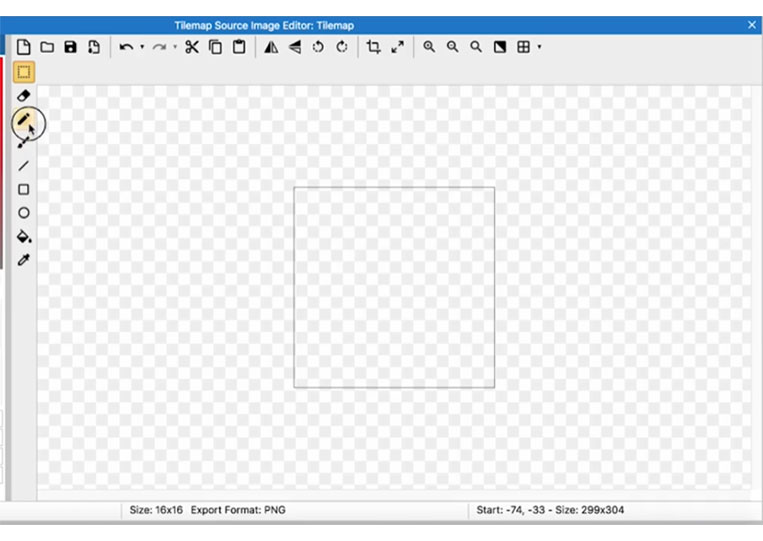Viewport: 763px width, 541px height.
Task: Click the 'Start: -74, -33 - Size: 299x304' status text
Action: click(550, 510)
